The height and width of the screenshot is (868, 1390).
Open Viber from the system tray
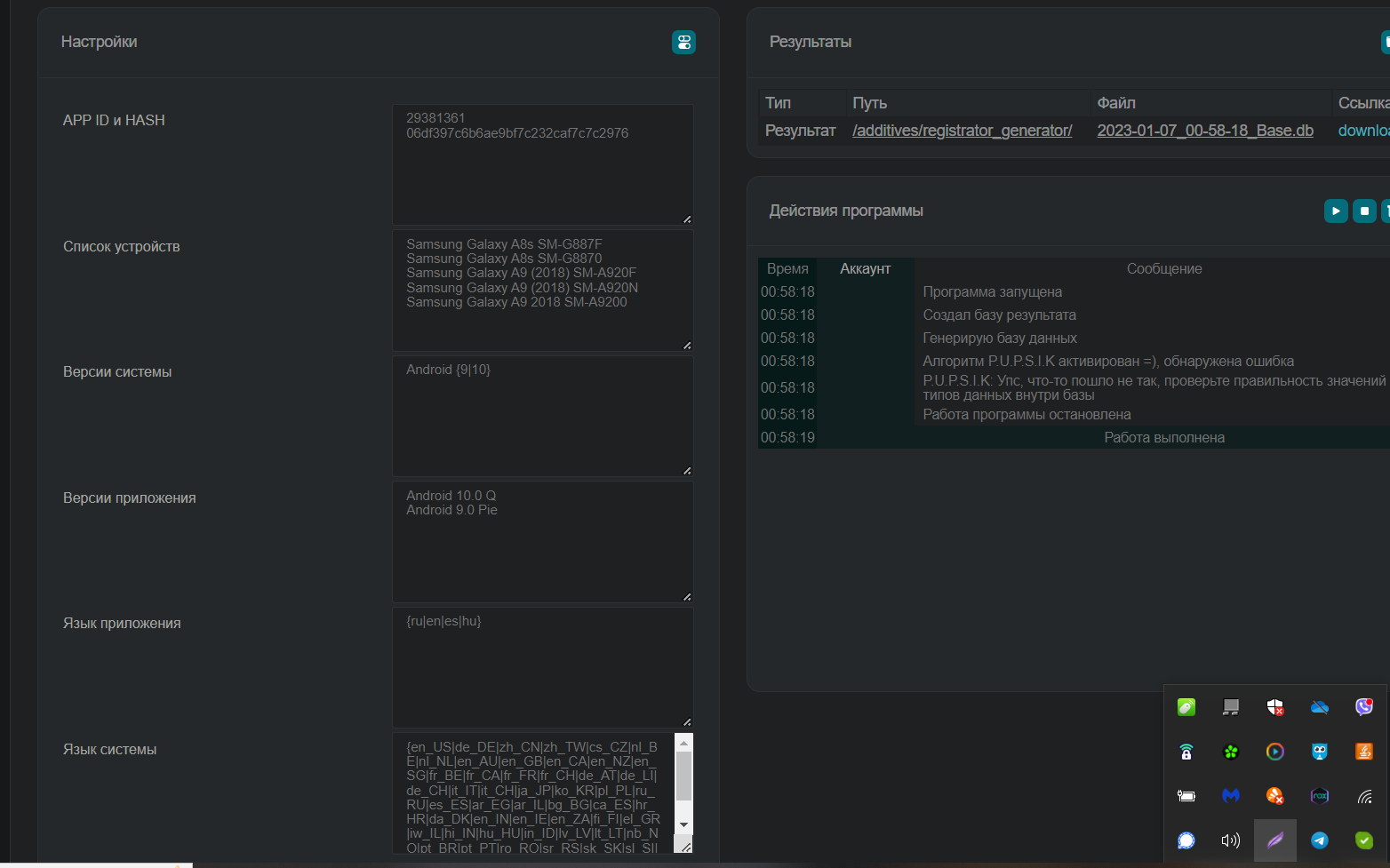(x=1363, y=707)
